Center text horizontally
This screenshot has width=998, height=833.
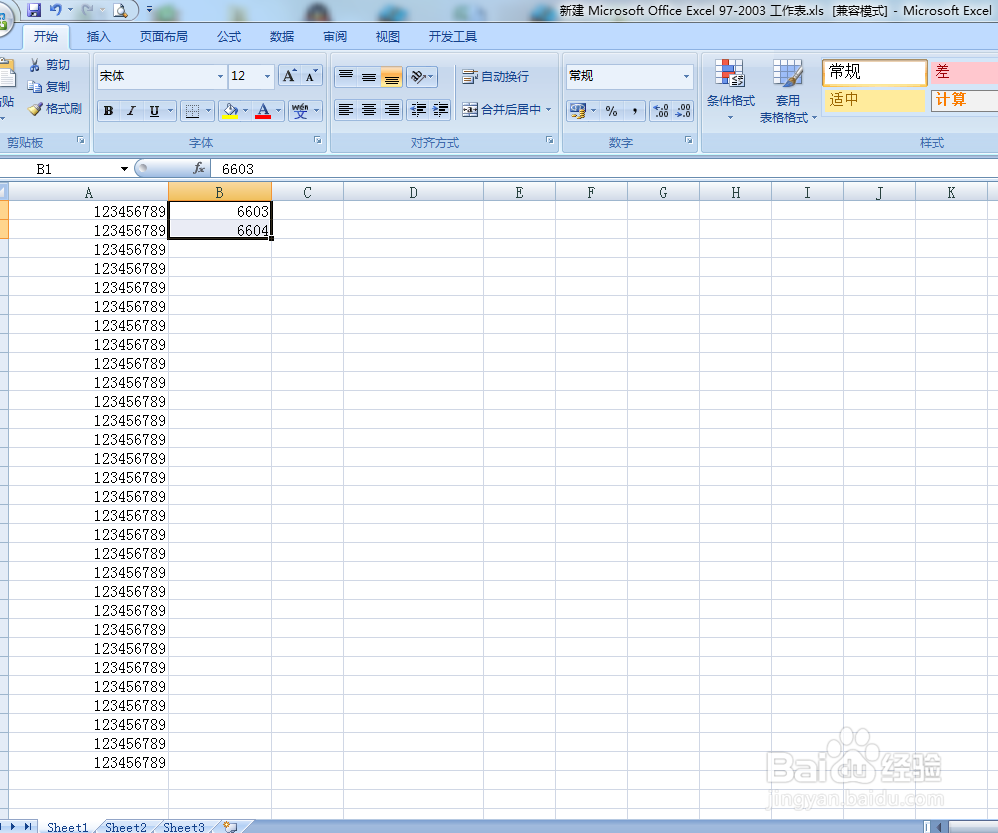[369, 110]
